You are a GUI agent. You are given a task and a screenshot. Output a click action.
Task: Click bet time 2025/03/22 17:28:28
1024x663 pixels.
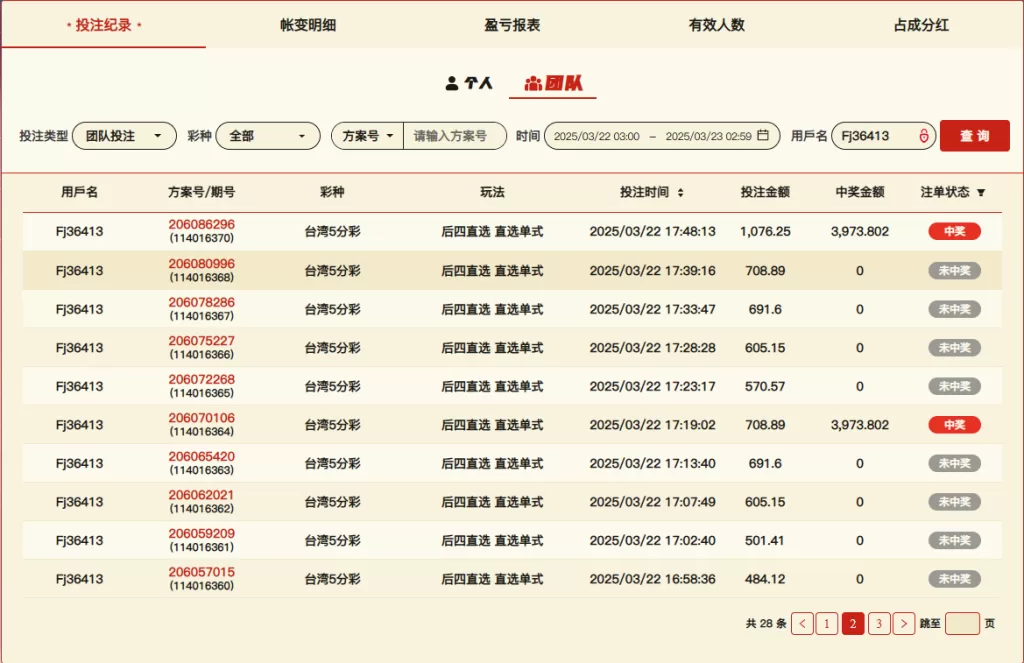(652, 348)
